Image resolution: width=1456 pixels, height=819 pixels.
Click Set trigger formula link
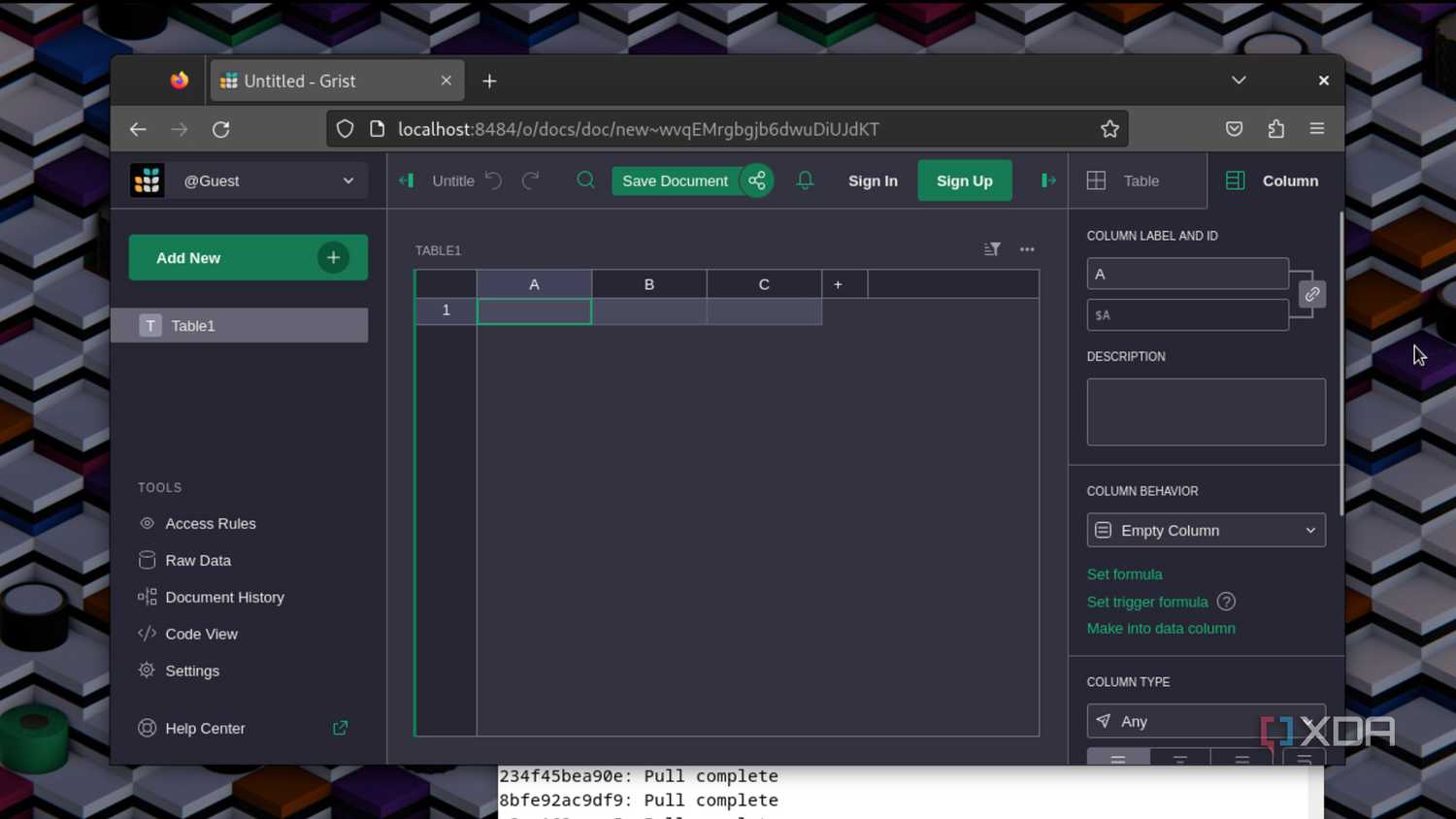coord(1147,602)
